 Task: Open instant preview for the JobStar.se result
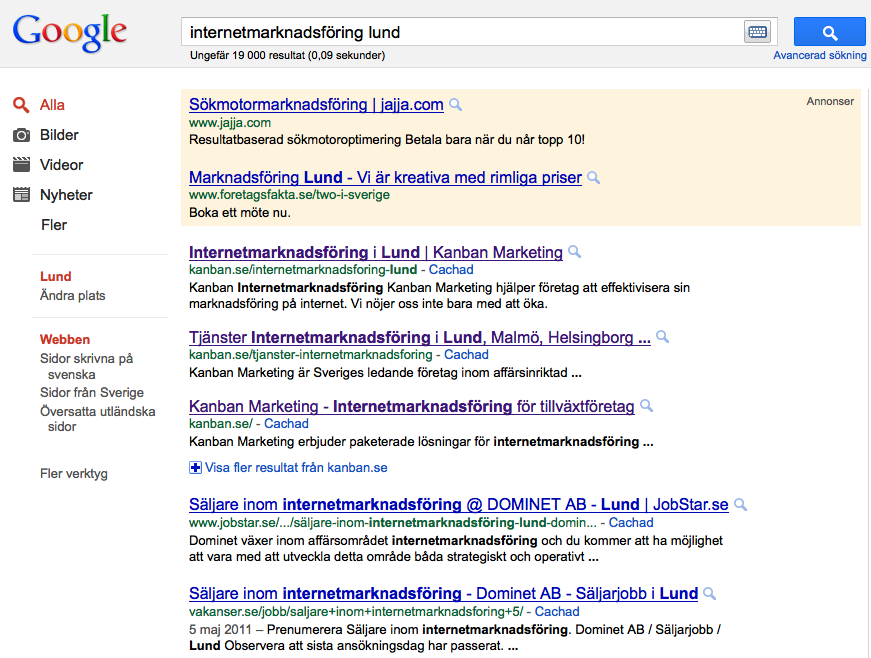740,504
